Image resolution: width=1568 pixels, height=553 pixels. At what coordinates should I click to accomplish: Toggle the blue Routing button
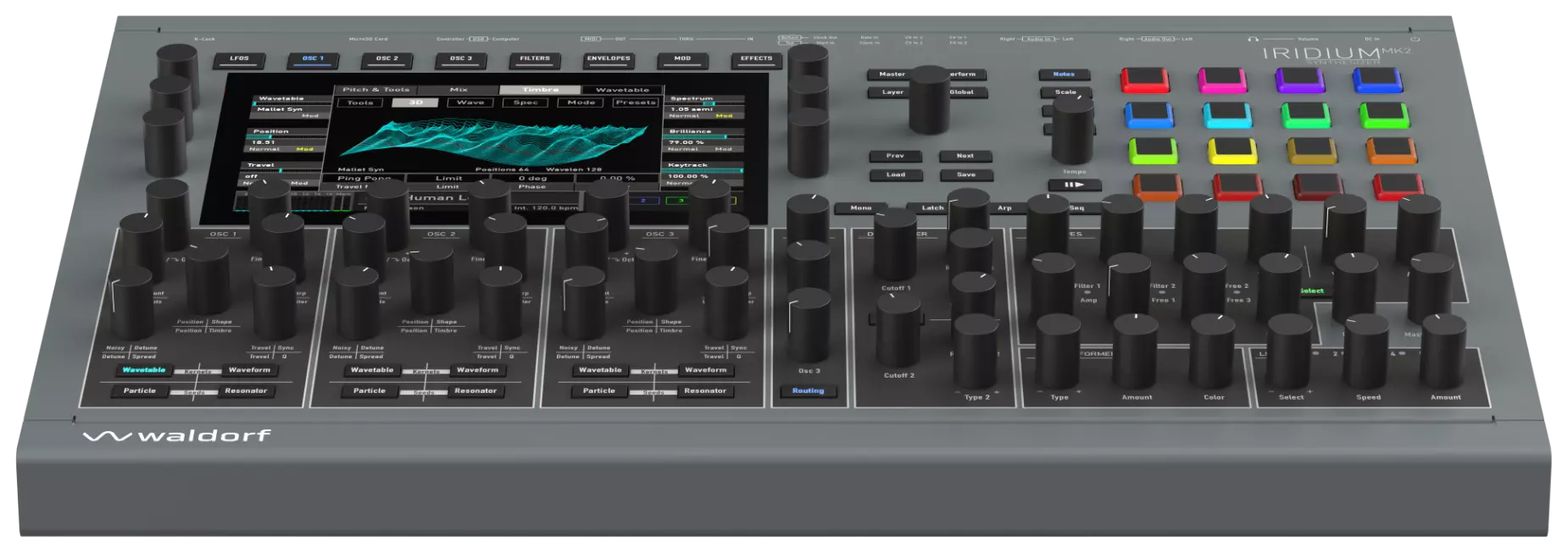pyautogui.click(x=808, y=391)
